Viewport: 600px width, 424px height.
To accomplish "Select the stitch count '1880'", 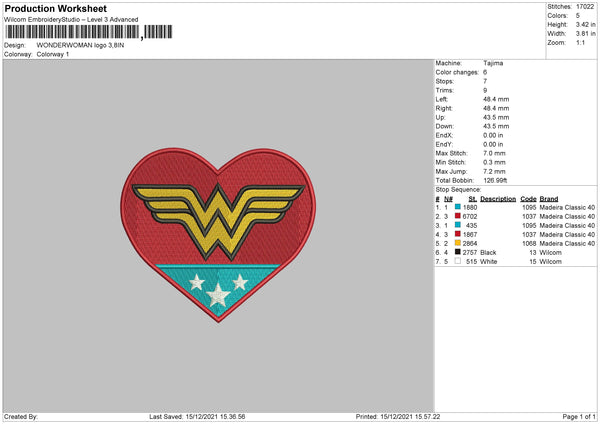I will pyautogui.click(x=470, y=207).
